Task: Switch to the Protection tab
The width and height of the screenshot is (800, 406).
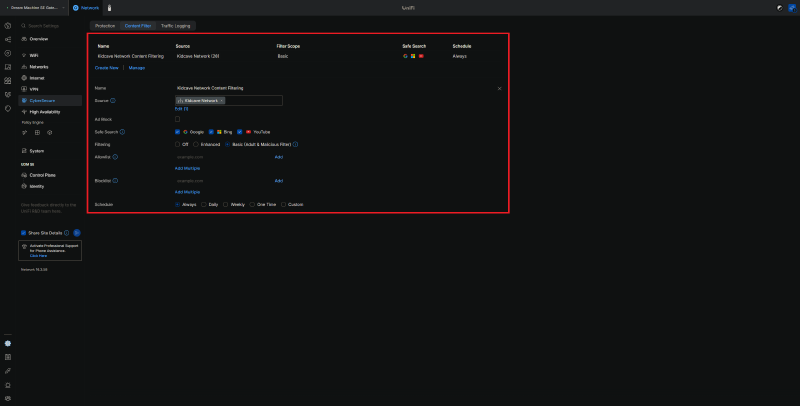Action: point(105,26)
